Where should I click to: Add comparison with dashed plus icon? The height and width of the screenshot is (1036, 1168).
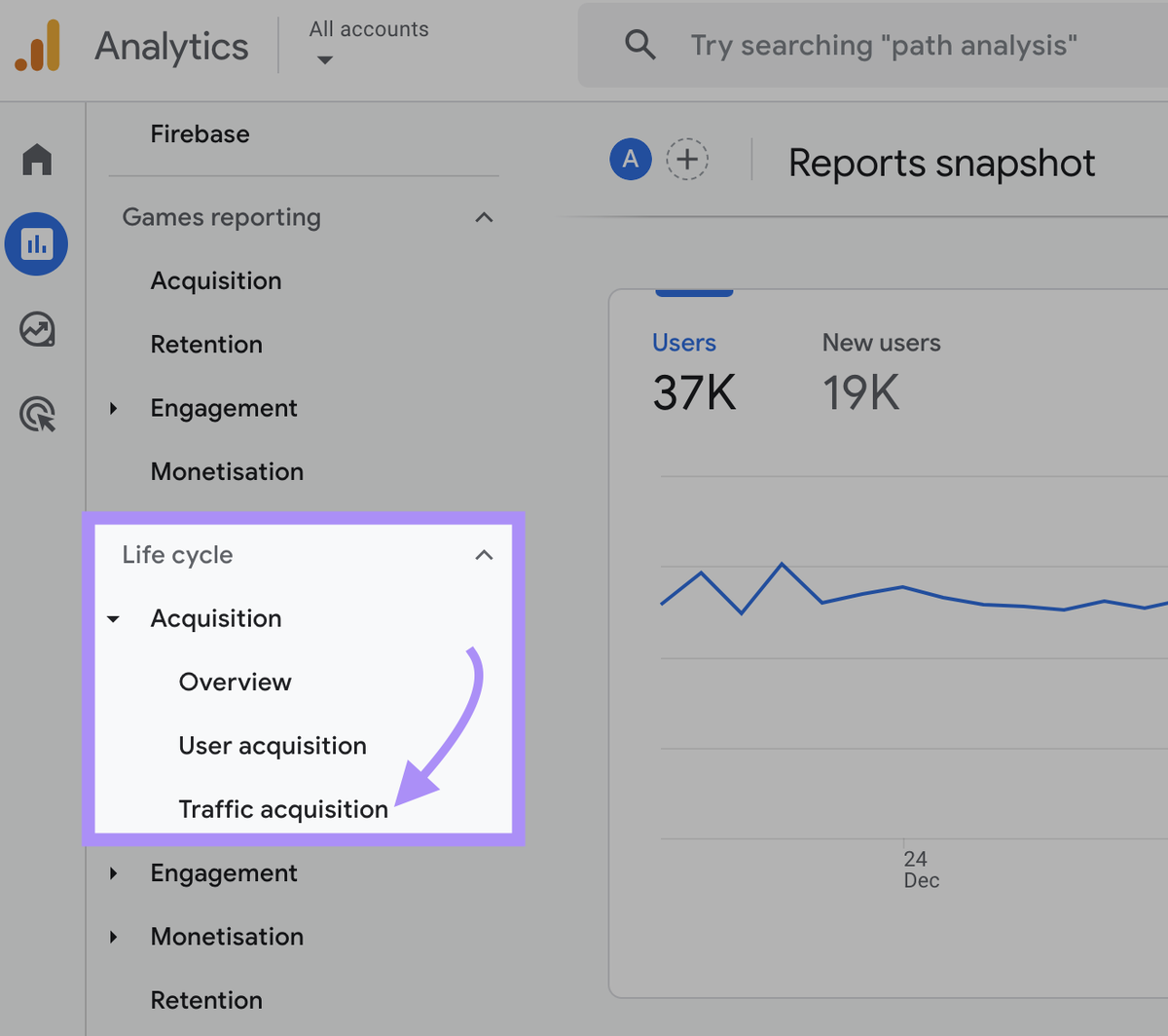pyautogui.click(x=687, y=159)
